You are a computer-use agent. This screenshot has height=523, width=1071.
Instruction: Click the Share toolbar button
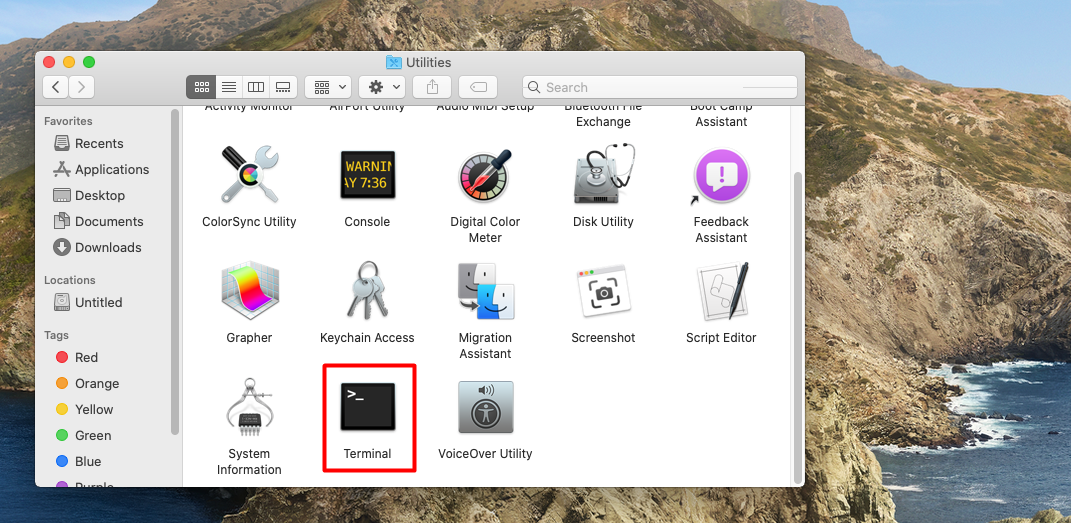(432, 87)
